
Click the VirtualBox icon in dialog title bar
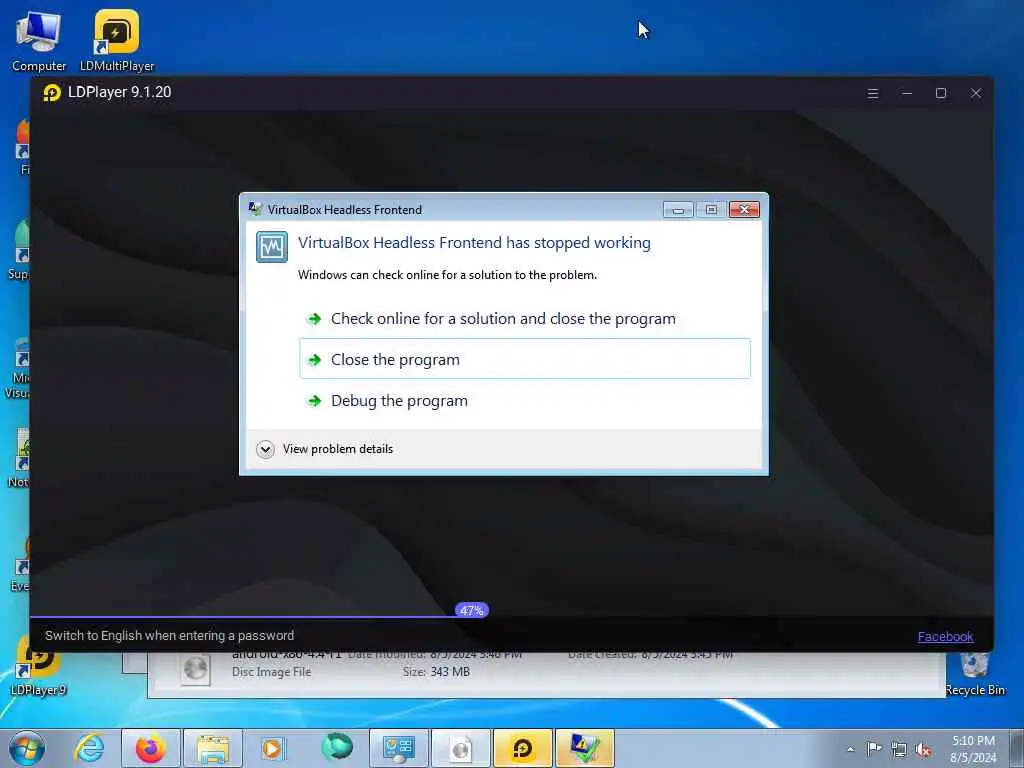[255, 209]
